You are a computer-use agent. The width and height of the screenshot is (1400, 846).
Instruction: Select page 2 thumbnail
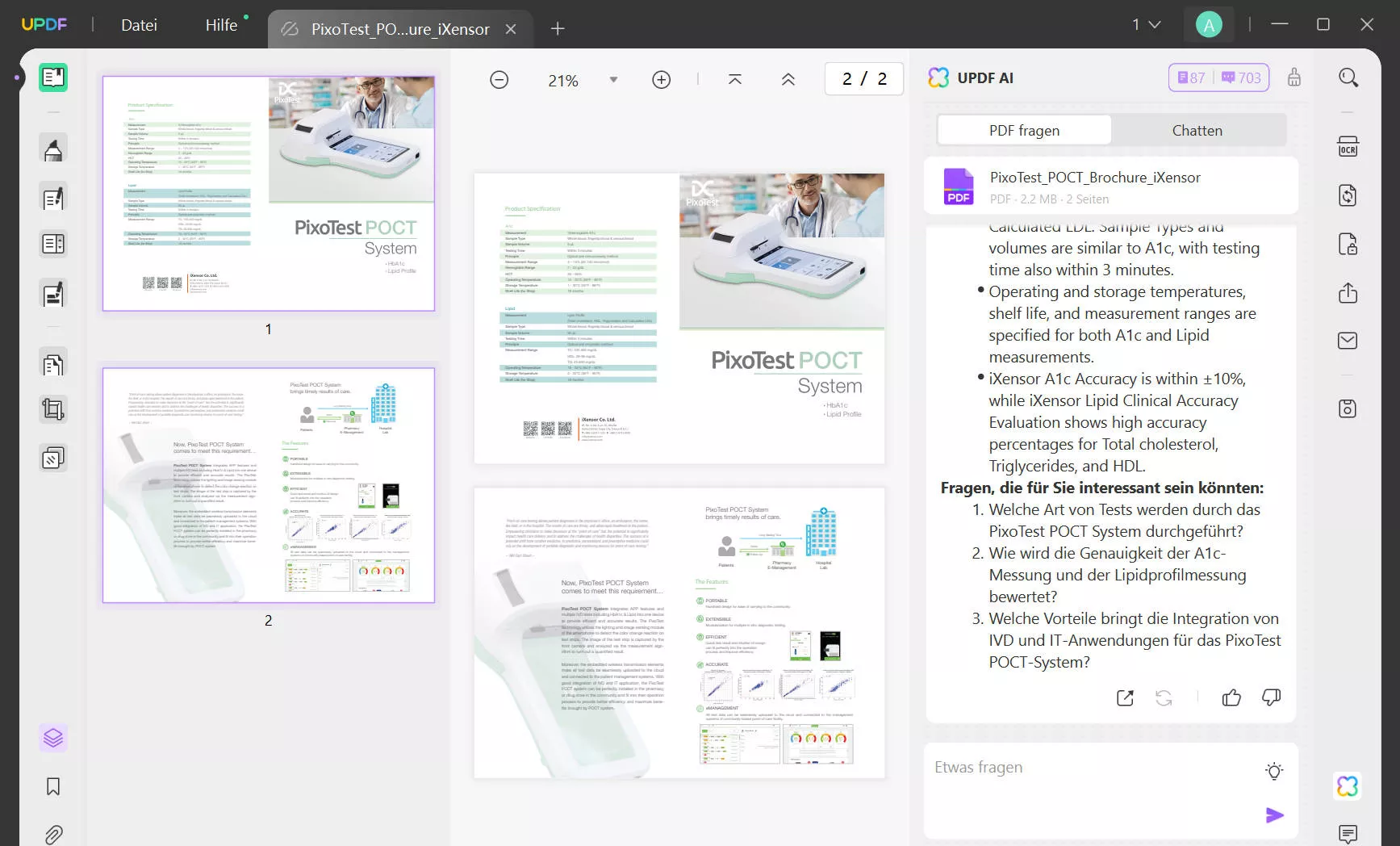point(269,485)
